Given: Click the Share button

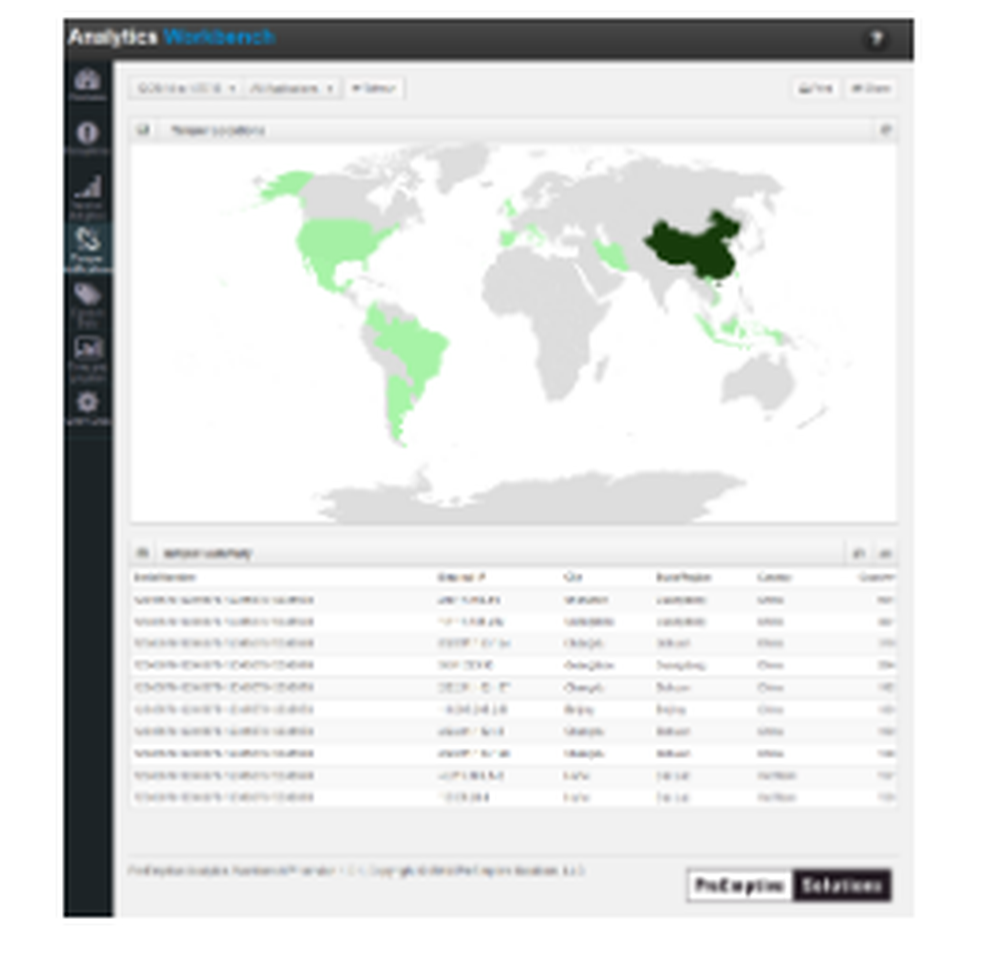Looking at the screenshot, I should pos(871,88).
